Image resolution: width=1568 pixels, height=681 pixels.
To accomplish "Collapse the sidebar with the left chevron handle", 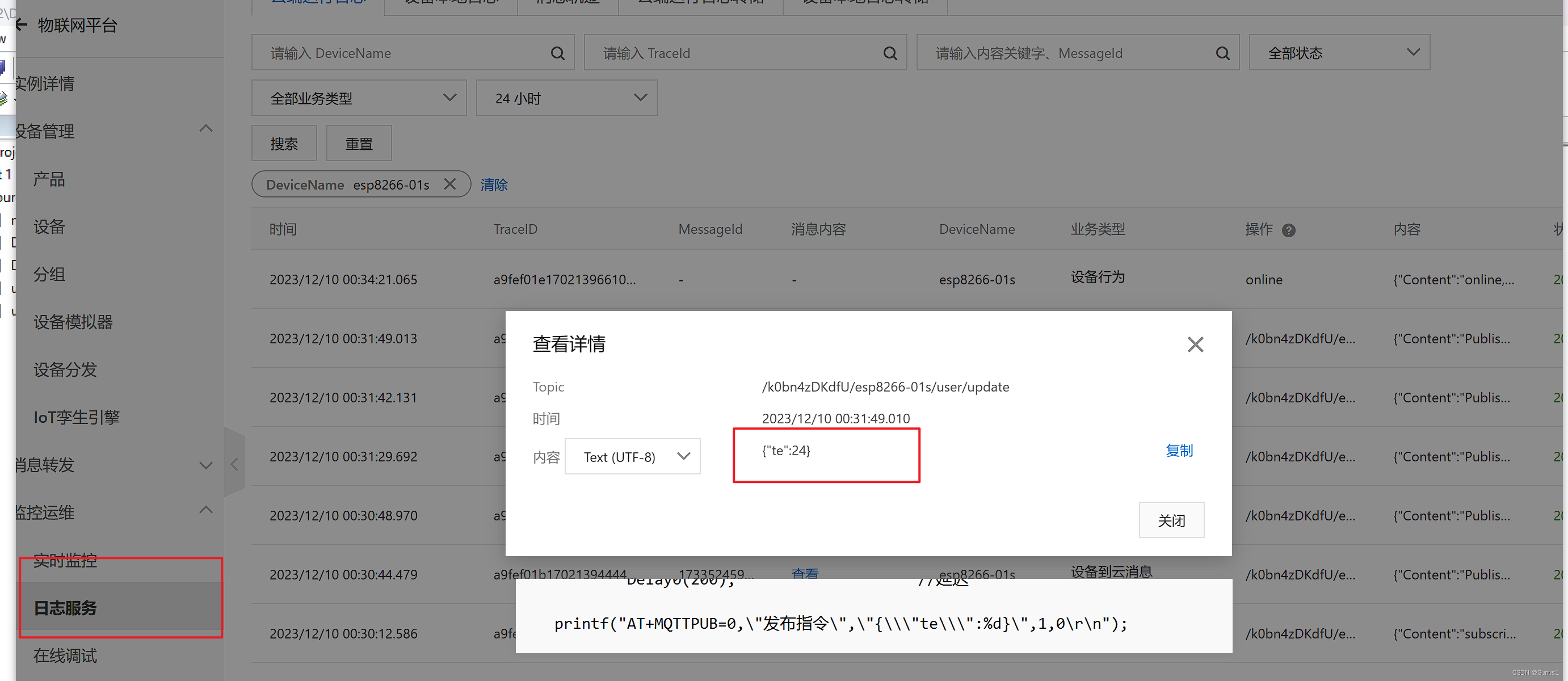I will coord(234,464).
